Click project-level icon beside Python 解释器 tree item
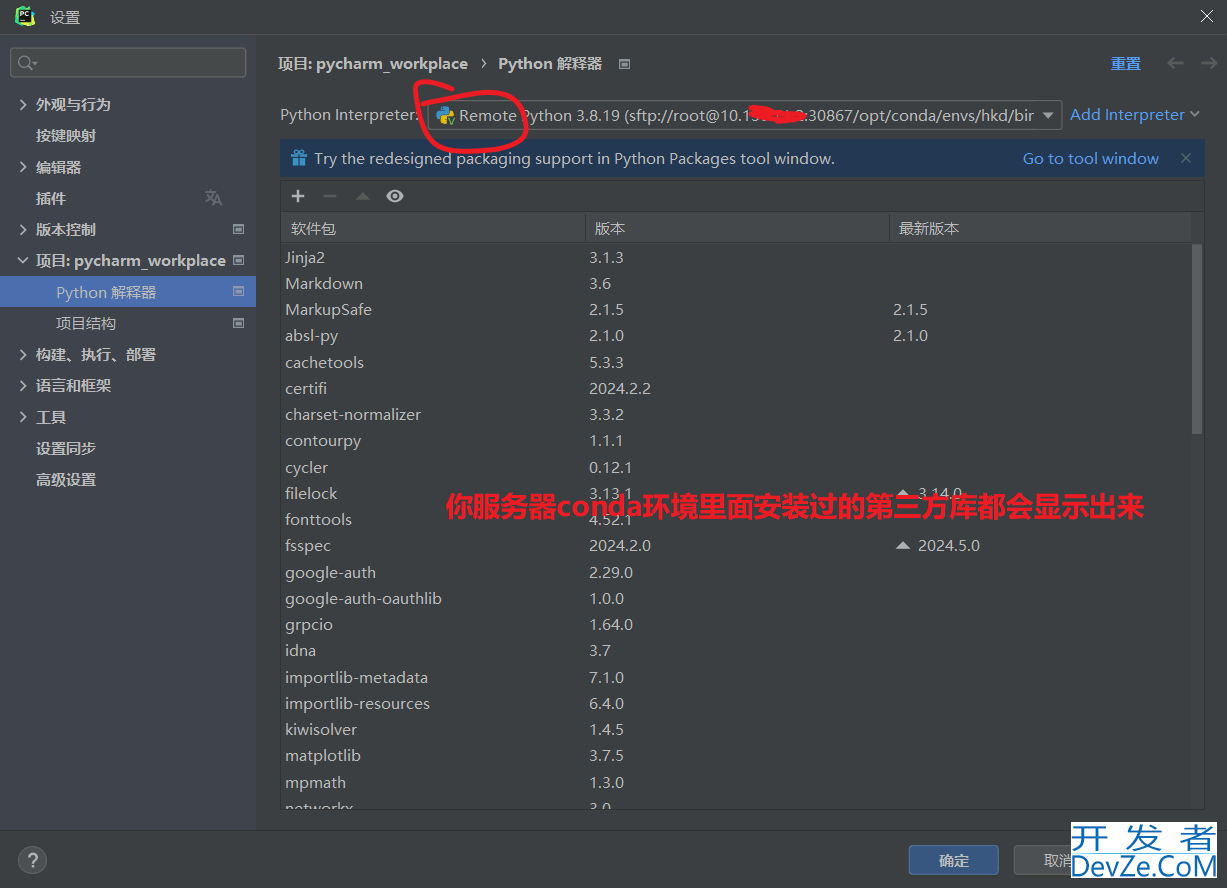 point(238,292)
